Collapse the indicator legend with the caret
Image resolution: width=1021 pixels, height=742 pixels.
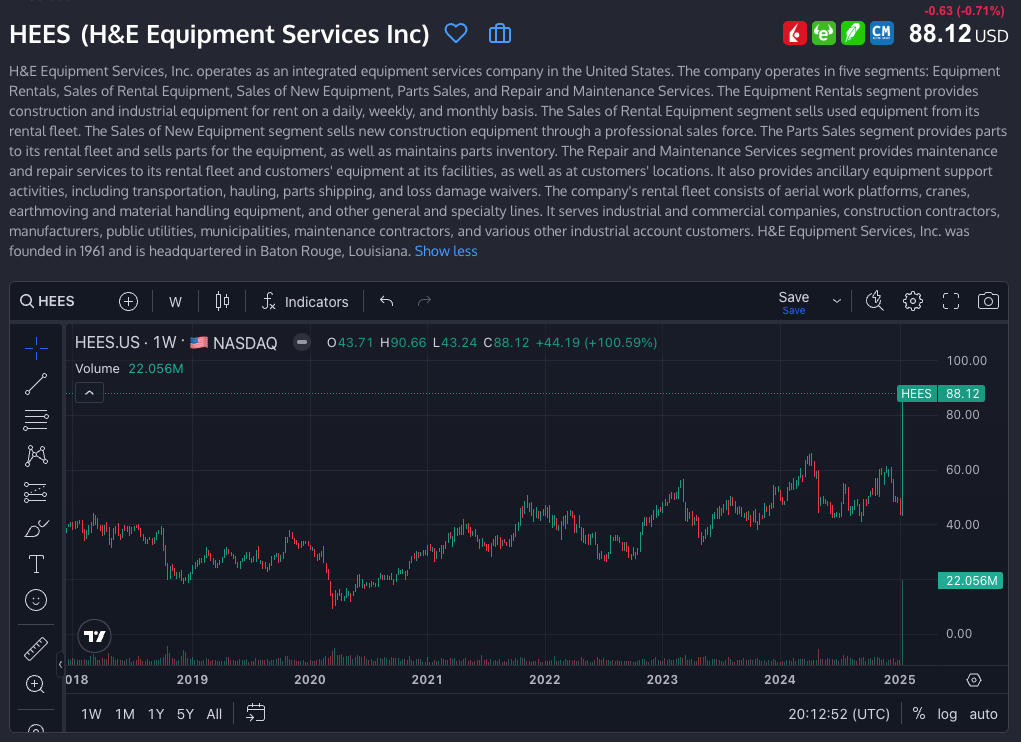click(89, 392)
